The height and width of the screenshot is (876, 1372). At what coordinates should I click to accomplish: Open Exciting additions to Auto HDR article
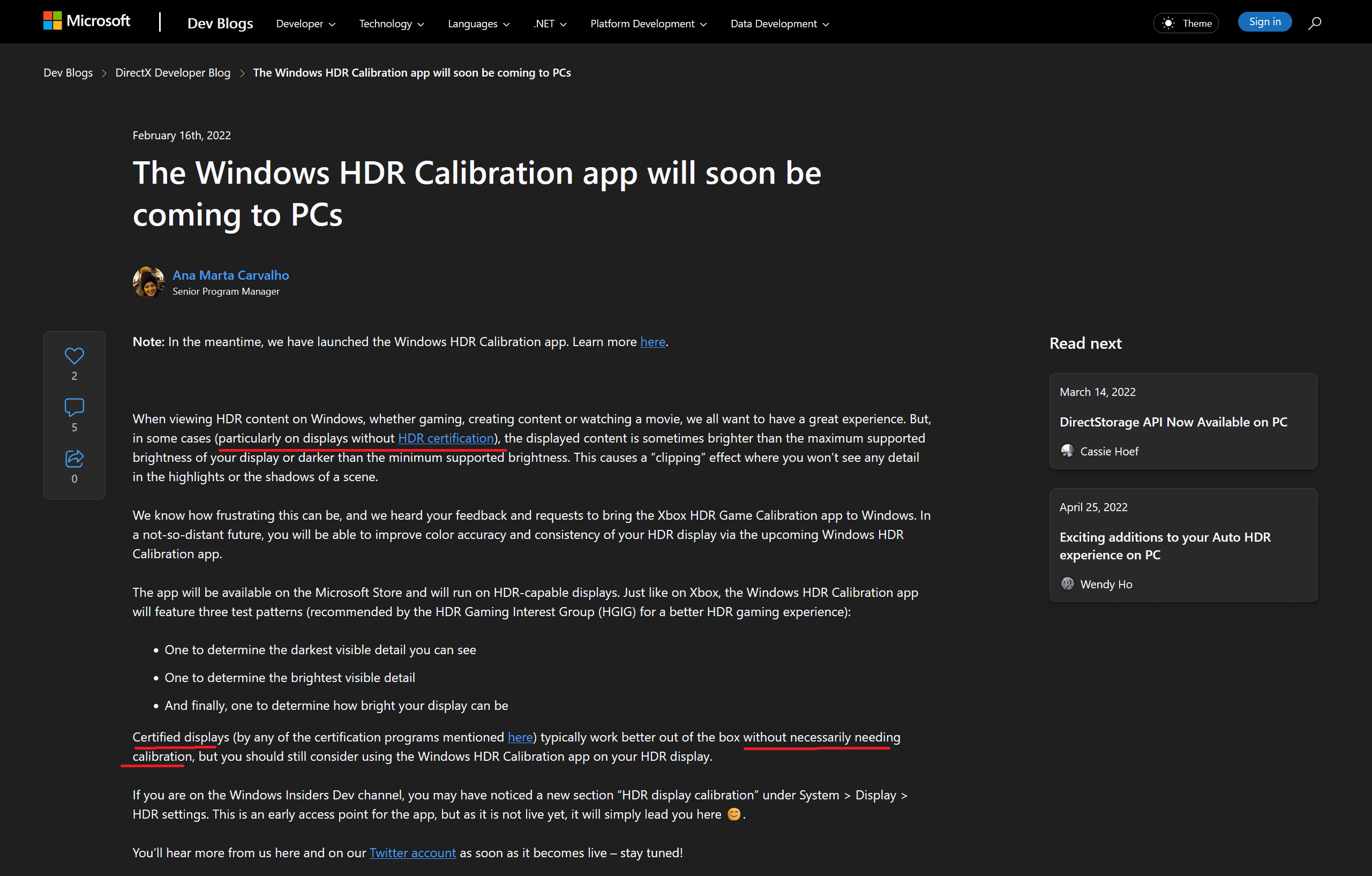1165,545
